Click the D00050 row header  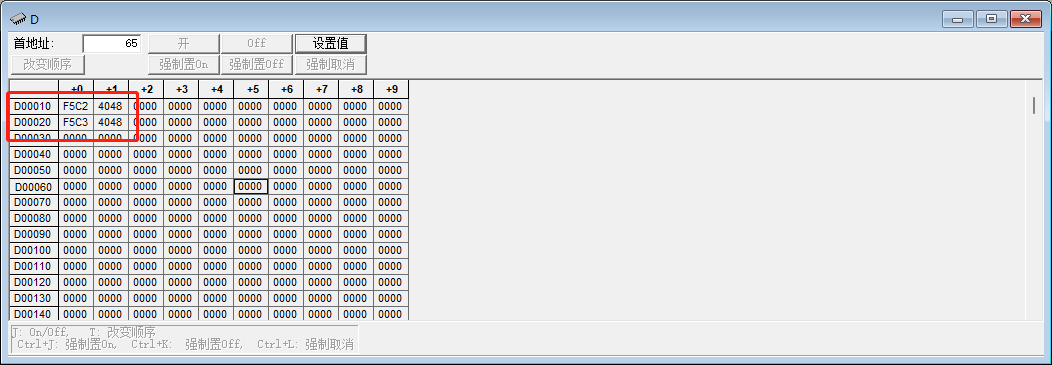coord(34,170)
